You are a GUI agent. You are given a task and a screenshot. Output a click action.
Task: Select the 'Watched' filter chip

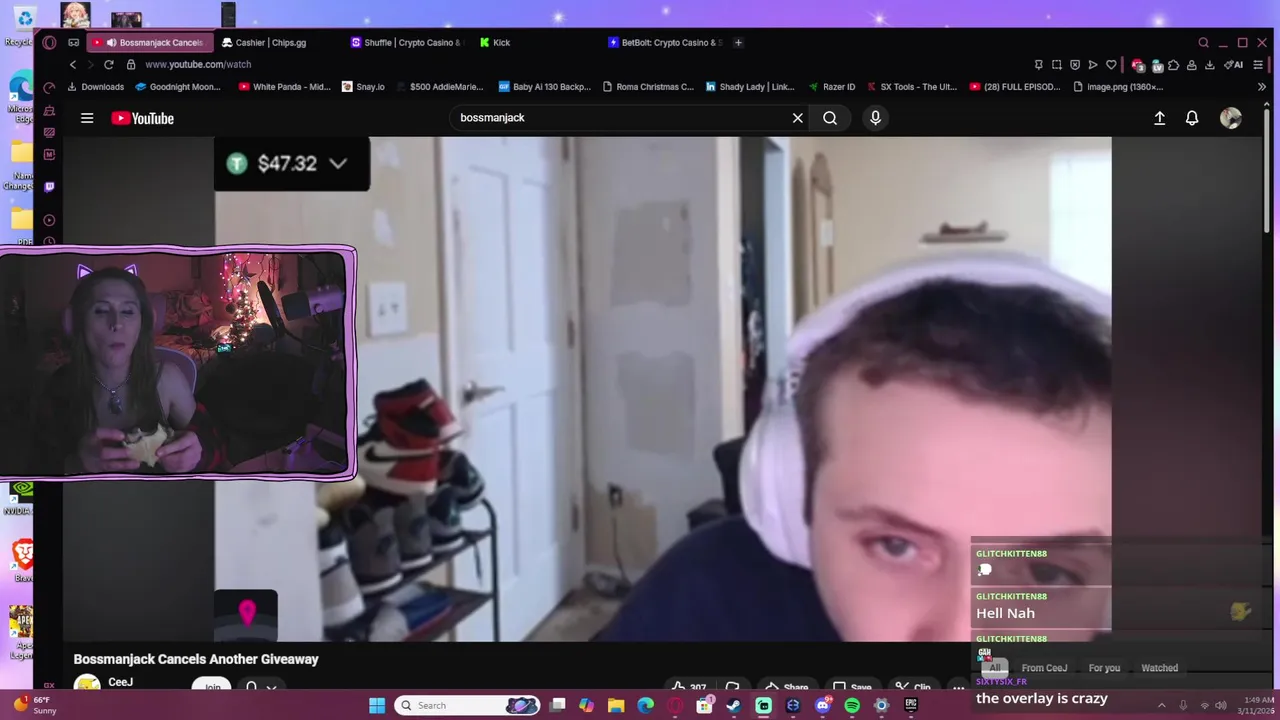coord(1159,668)
